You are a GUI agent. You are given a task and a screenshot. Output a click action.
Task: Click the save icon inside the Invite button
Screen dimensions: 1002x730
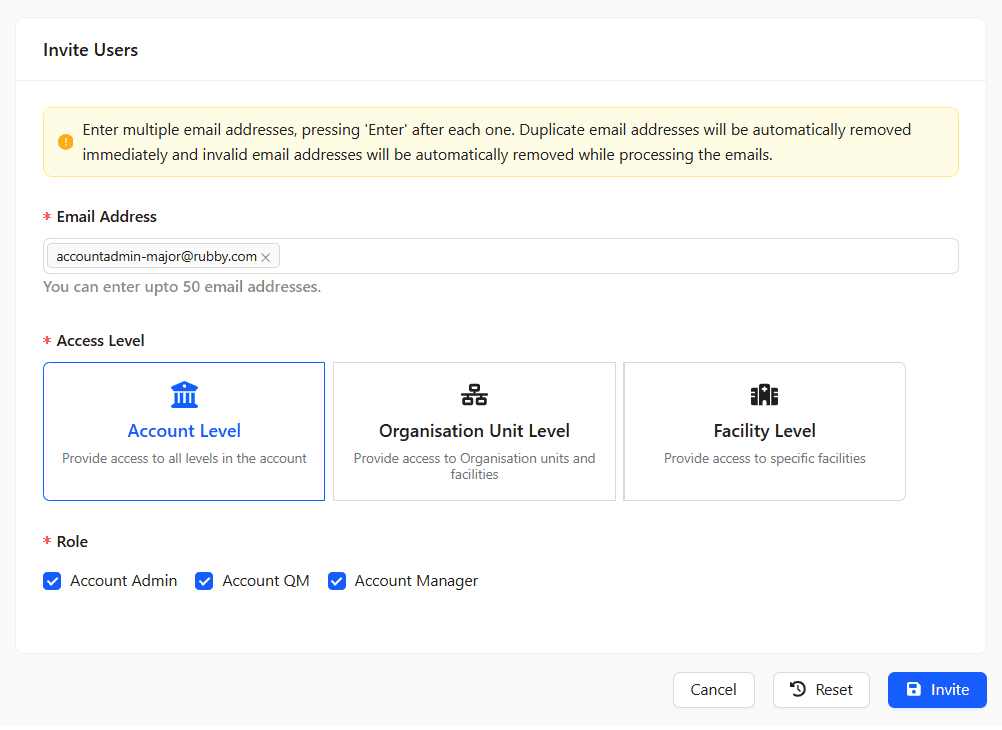point(915,690)
